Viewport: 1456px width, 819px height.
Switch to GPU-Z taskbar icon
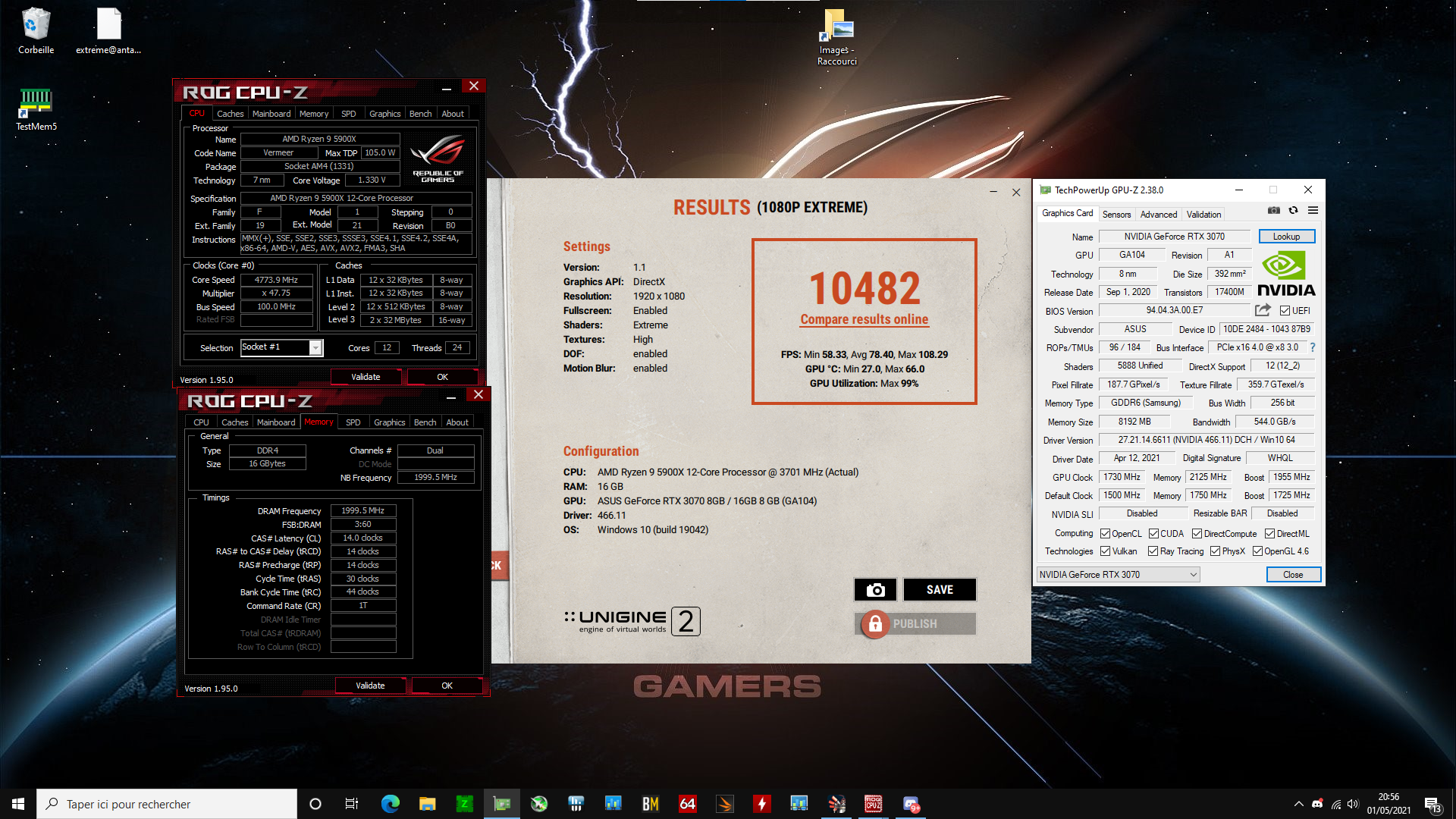[x=501, y=804]
